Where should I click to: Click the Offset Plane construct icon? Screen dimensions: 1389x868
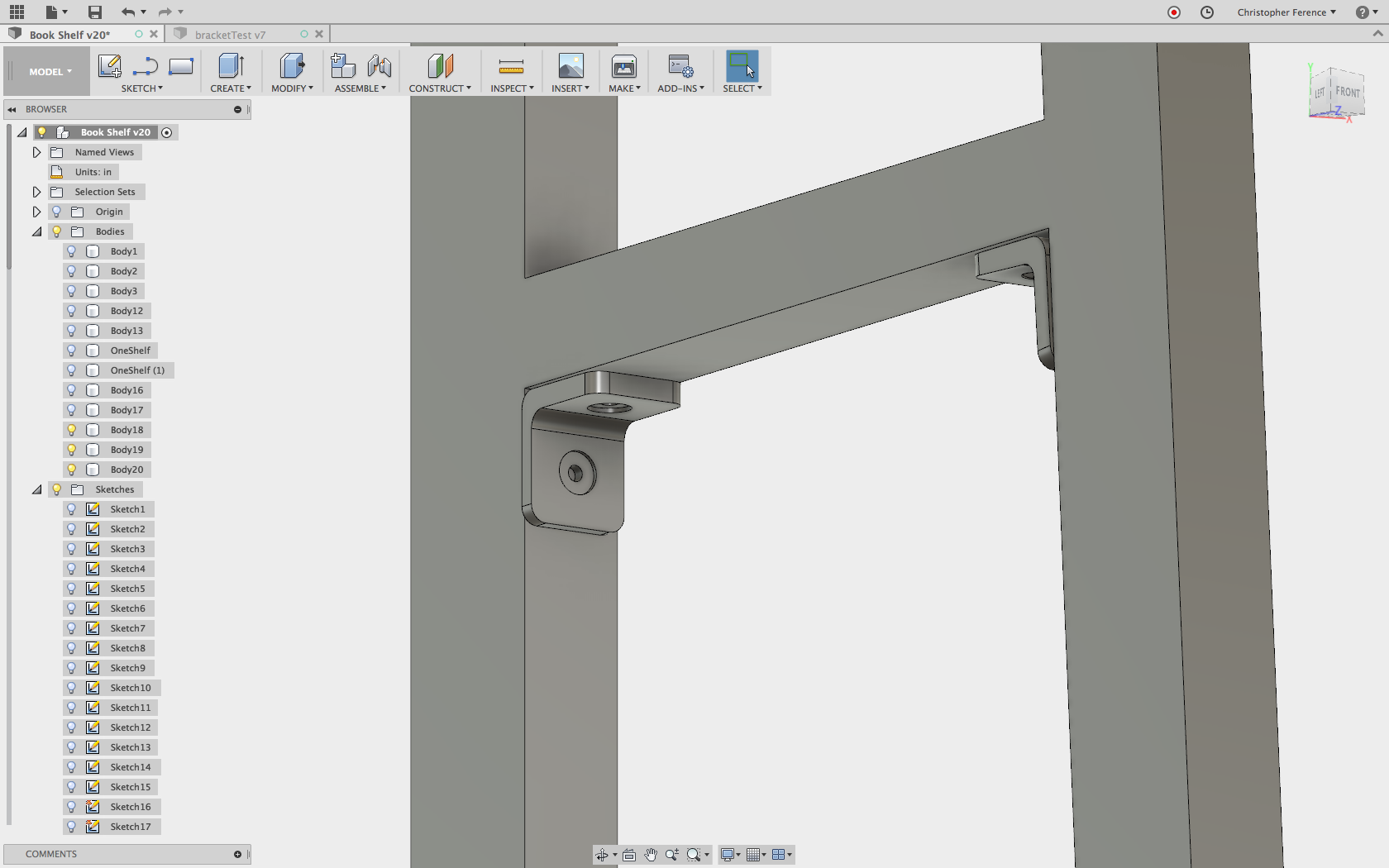(440, 66)
